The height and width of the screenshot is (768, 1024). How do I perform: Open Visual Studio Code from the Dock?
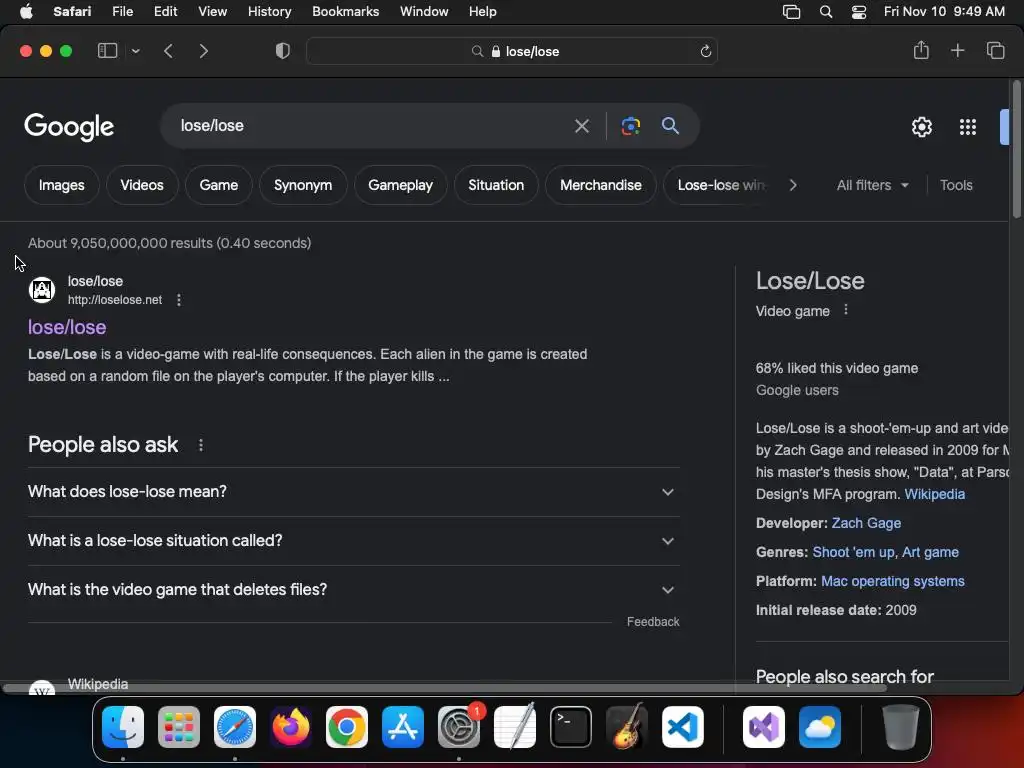click(x=682, y=727)
